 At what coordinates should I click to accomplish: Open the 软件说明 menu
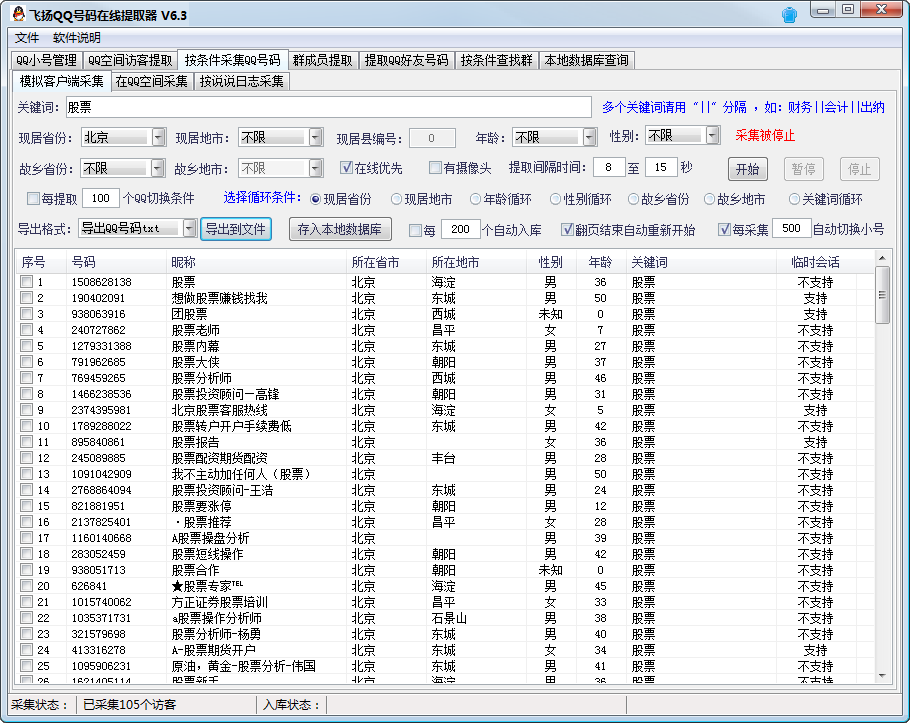76,37
